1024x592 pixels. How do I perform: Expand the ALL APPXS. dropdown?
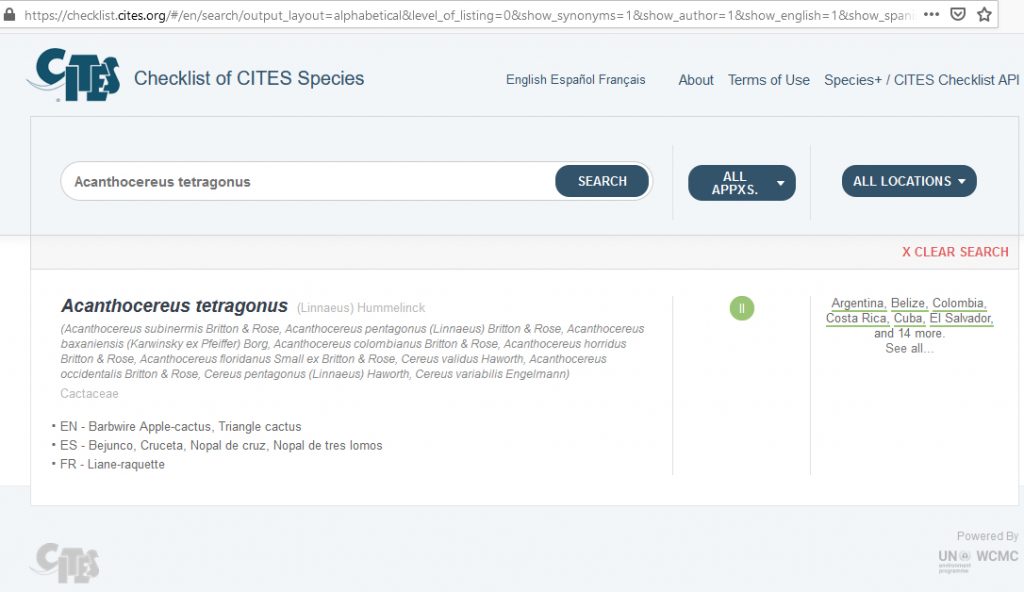click(x=741, y=183)
